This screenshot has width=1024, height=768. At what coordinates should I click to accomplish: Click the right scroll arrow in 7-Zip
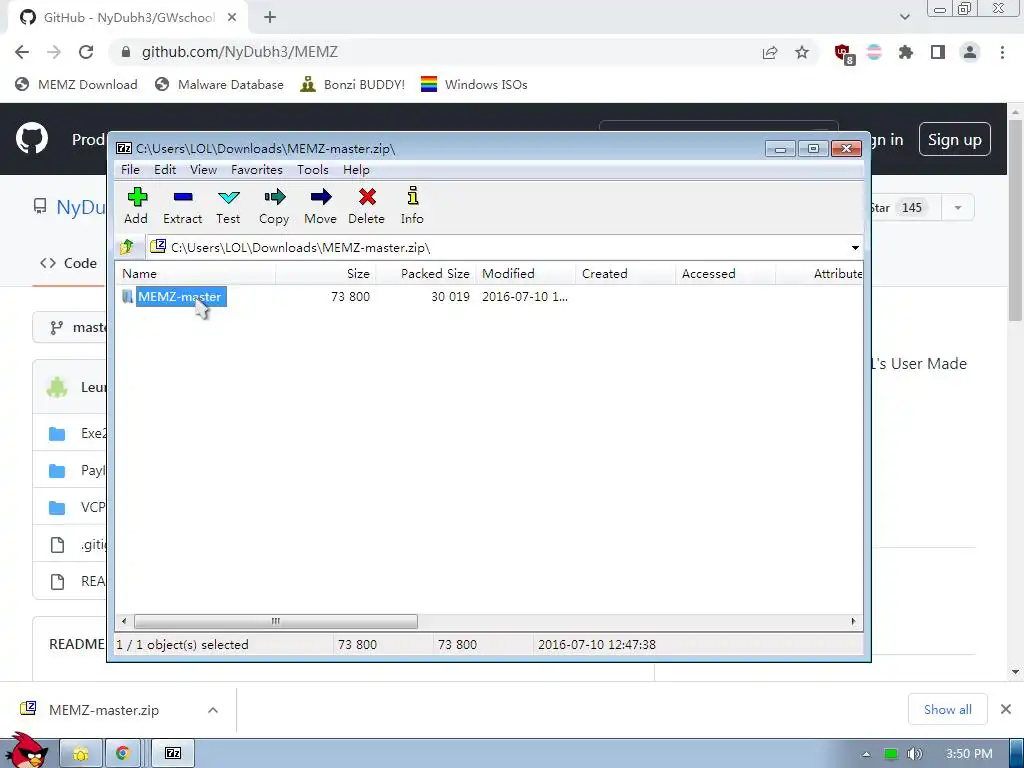[x=853, y=621]
